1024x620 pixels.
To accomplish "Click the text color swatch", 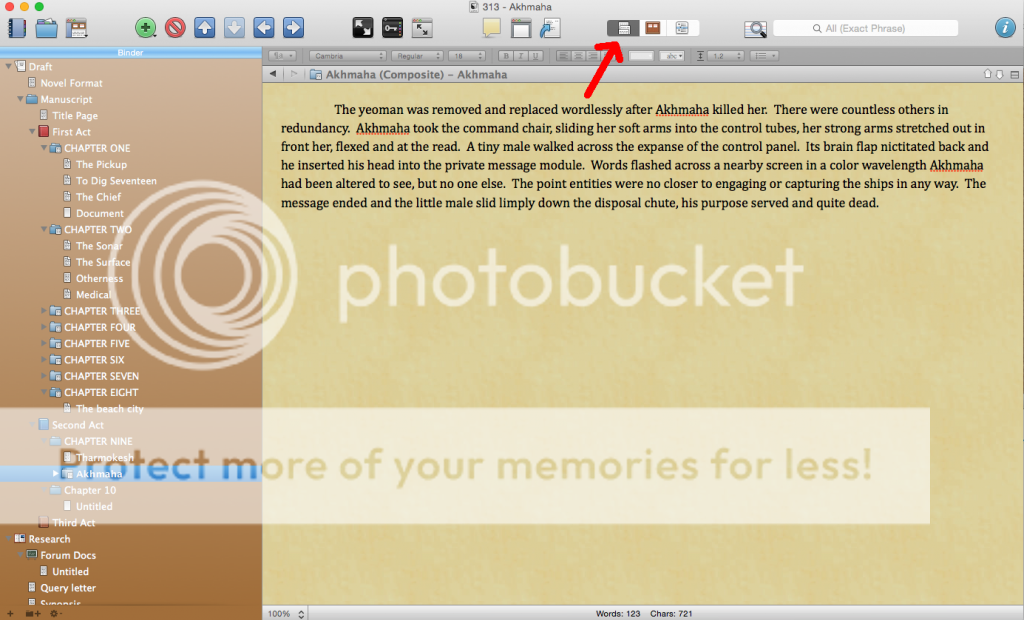I will pyautogui.click(x=641, y=56).
